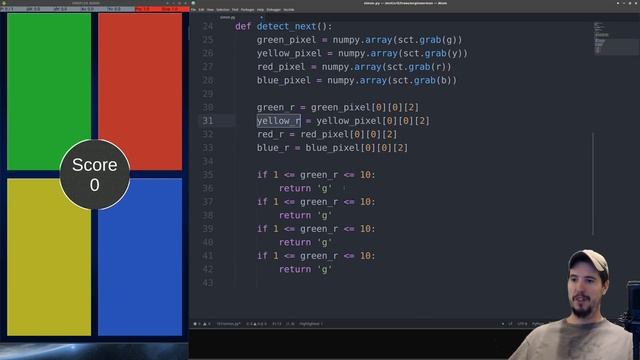Click the 'def' keyword on line 24
640x360 pixels.
(x=243, y=26)
